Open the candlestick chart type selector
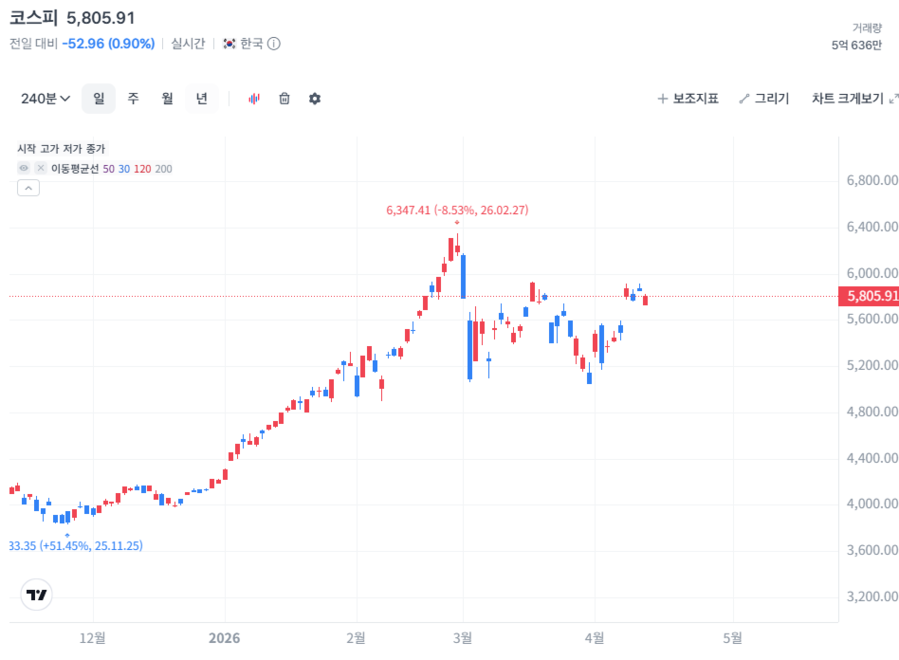The image size is (899, 660). click(254, 98)
